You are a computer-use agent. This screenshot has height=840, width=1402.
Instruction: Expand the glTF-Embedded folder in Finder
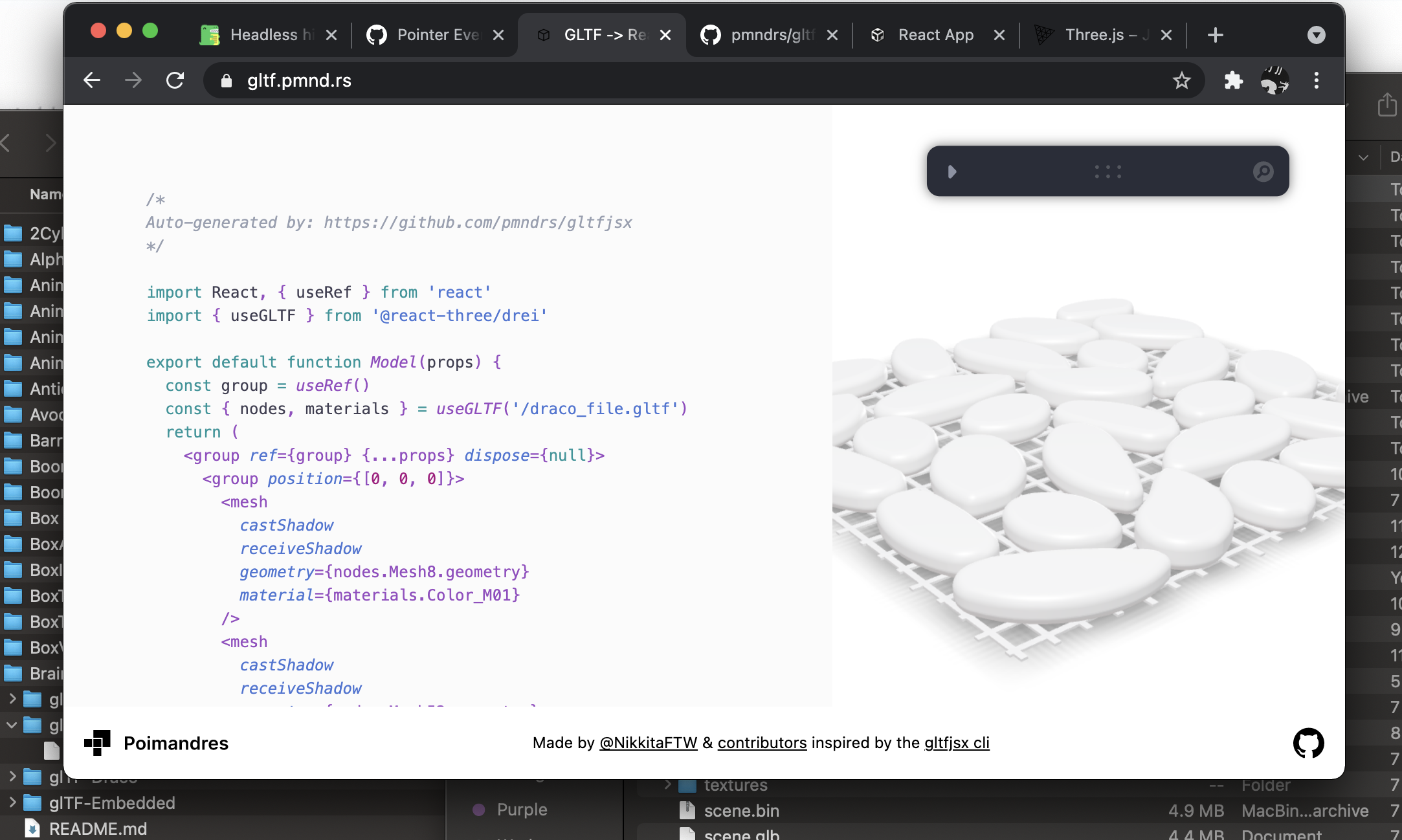12,802
